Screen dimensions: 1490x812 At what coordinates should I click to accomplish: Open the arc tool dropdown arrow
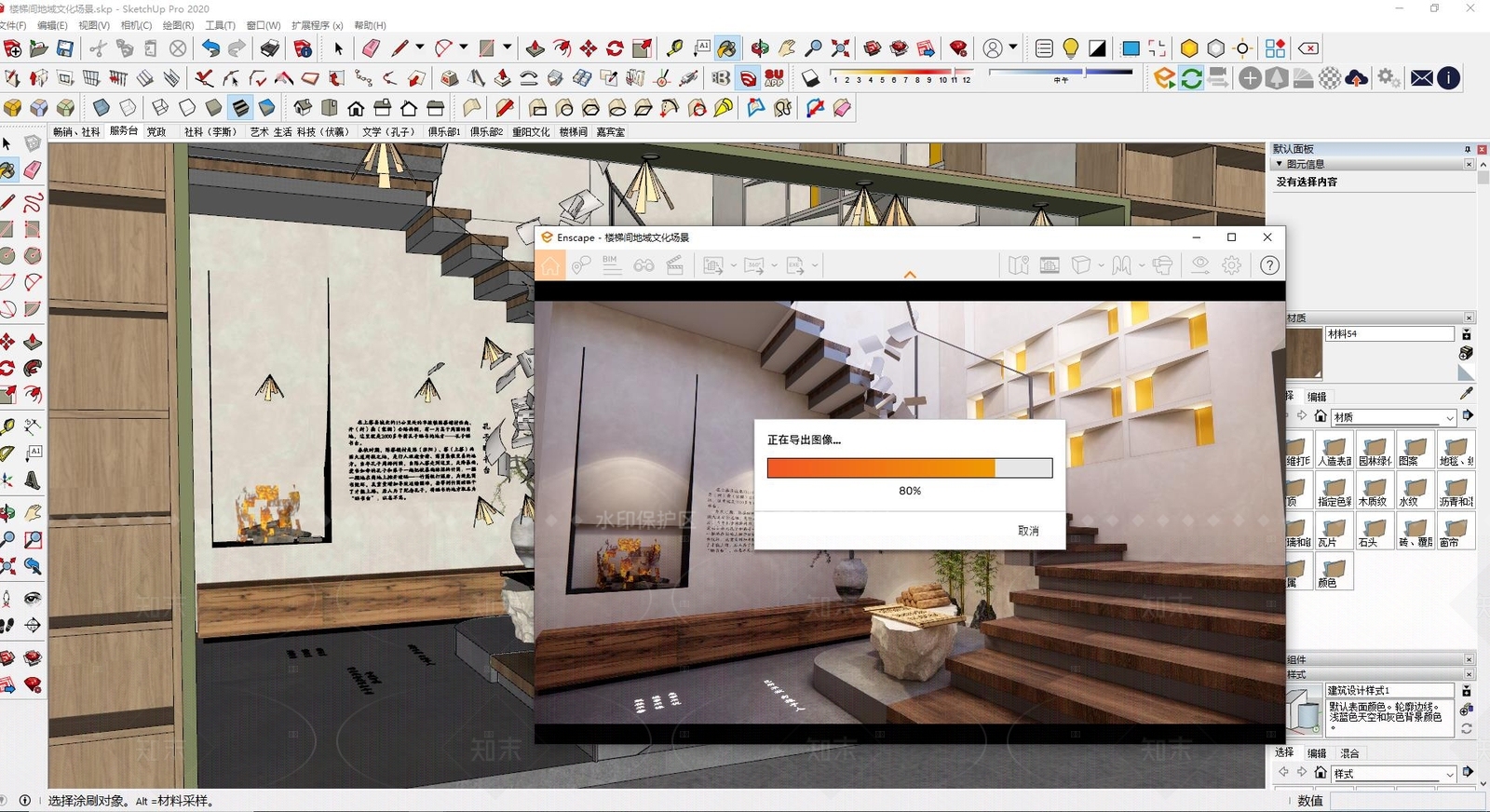[464, 47]
